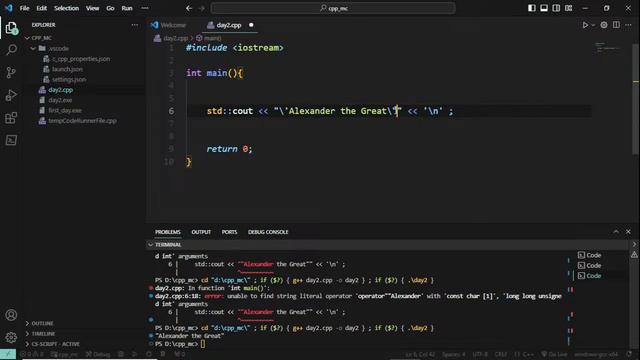The height and width of the screenshot is (360, 640).
Task: Open the Selection menu
Action: click(x=66, y=8)
